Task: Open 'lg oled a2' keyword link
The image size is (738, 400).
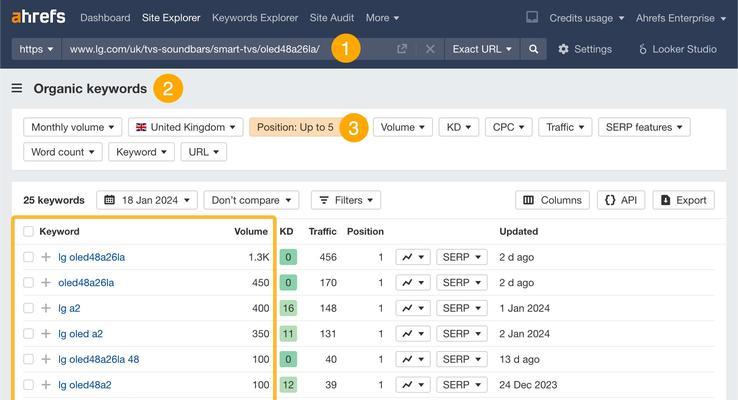Action: [x=80, y=334]
